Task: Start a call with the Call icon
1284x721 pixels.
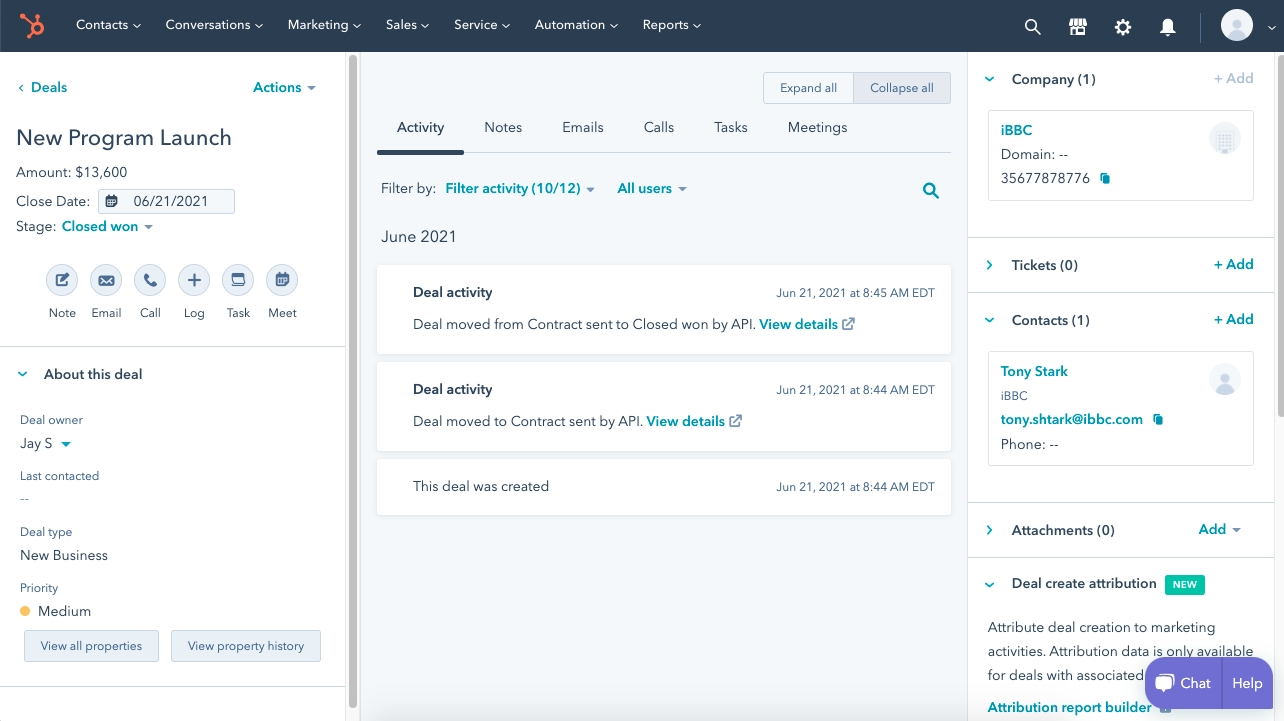Action: click(x=150, y=280)
